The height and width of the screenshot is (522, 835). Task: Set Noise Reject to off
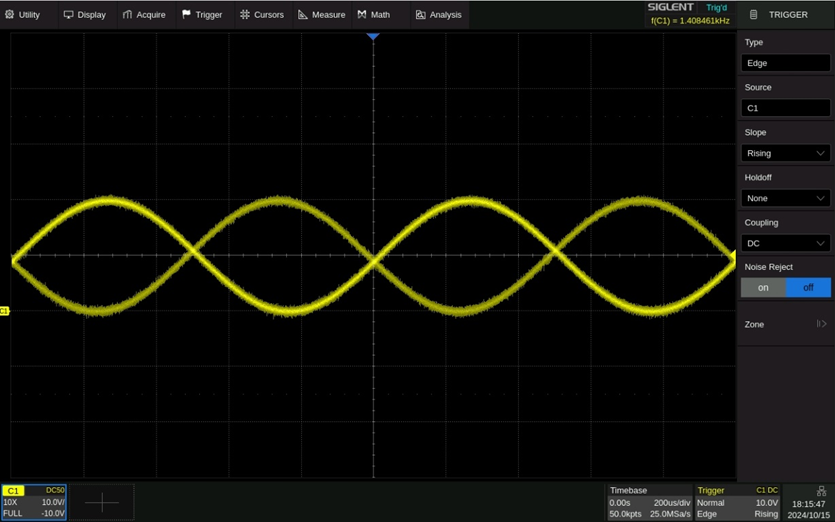808,288
